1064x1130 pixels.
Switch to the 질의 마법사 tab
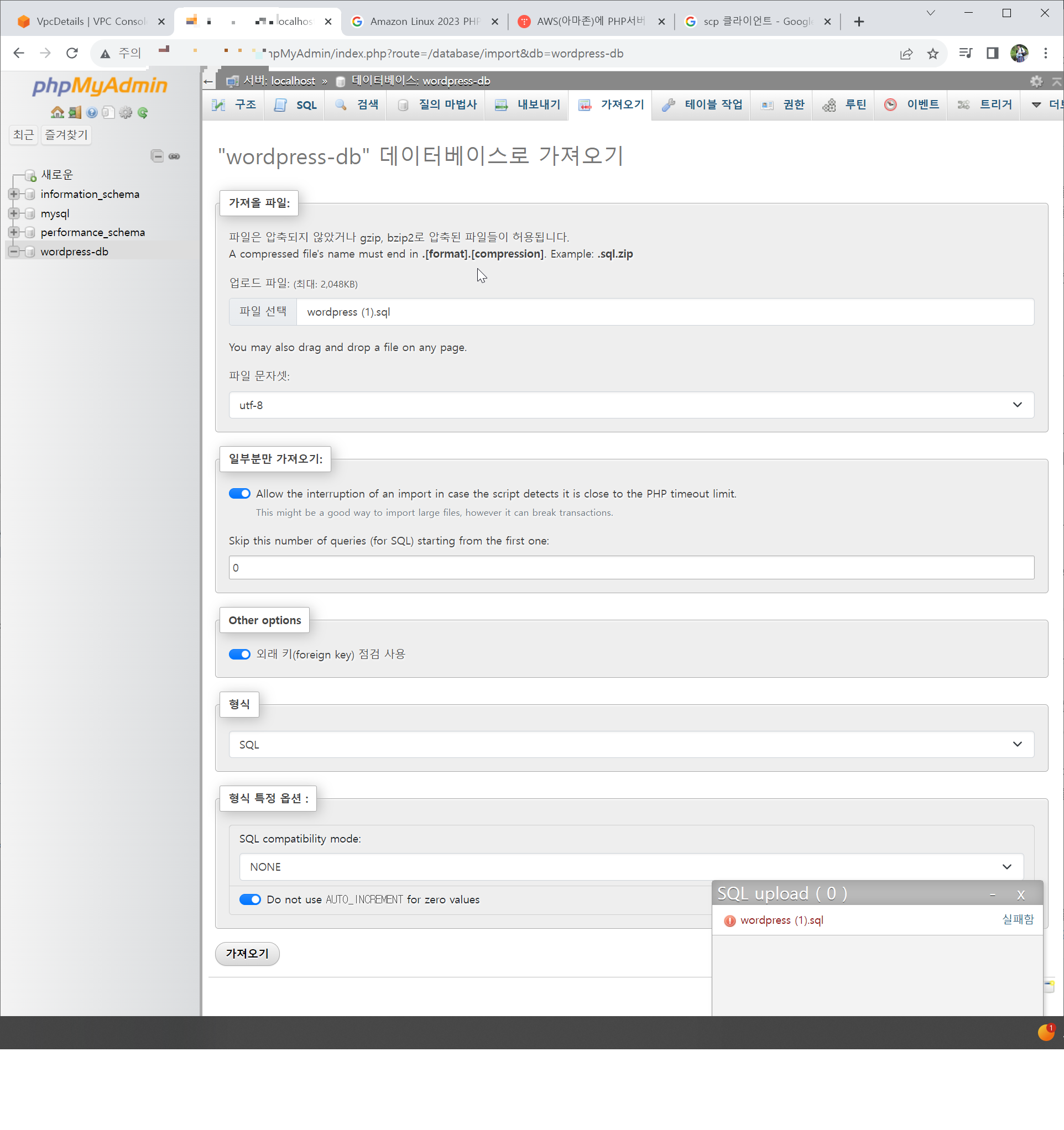pyautogui.click(x=436, y=104)
